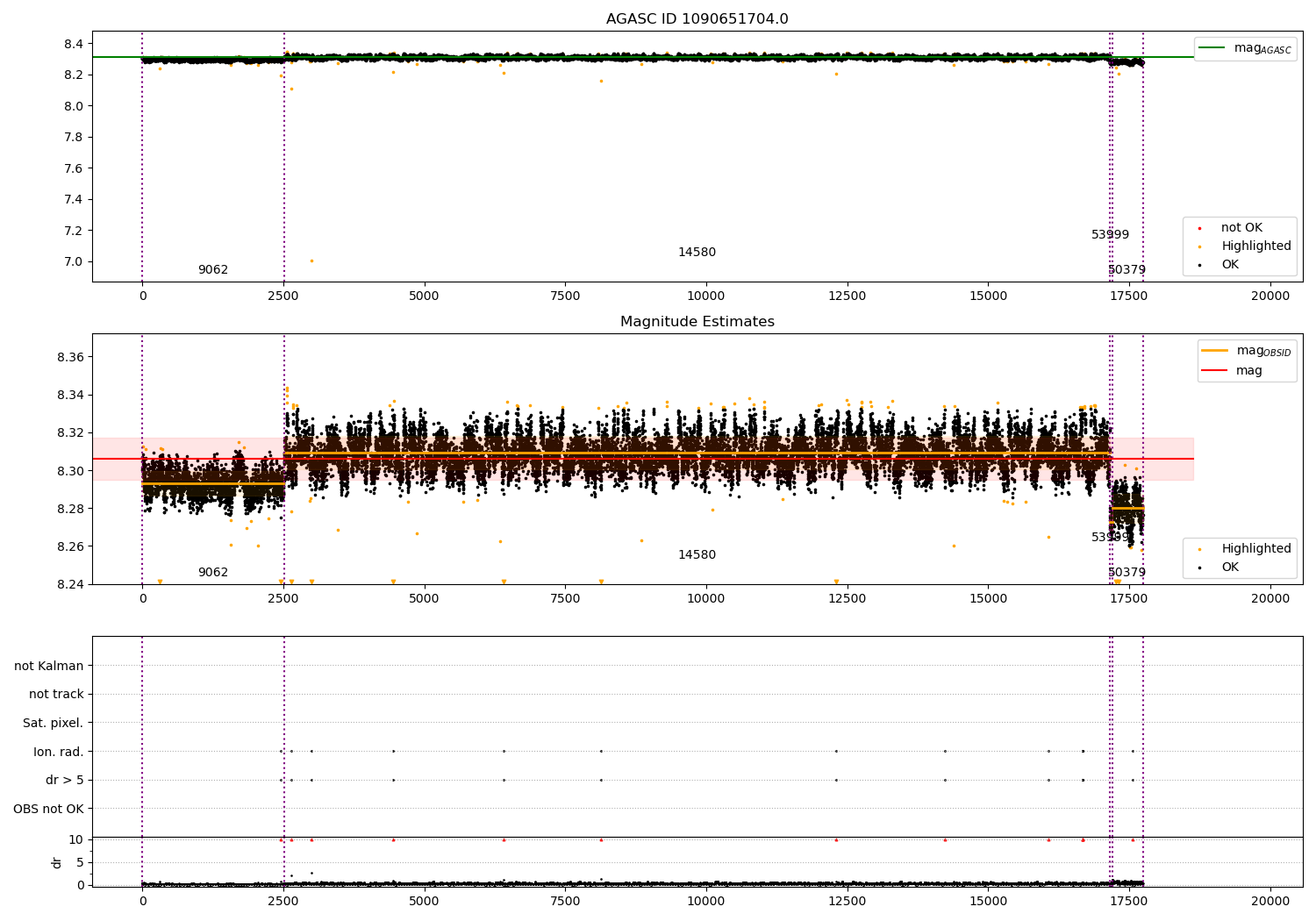This screenshot has height=921, width=1316.
Task: Click the orange outlier point at magnitude 7.0
Action: point(311,261)
